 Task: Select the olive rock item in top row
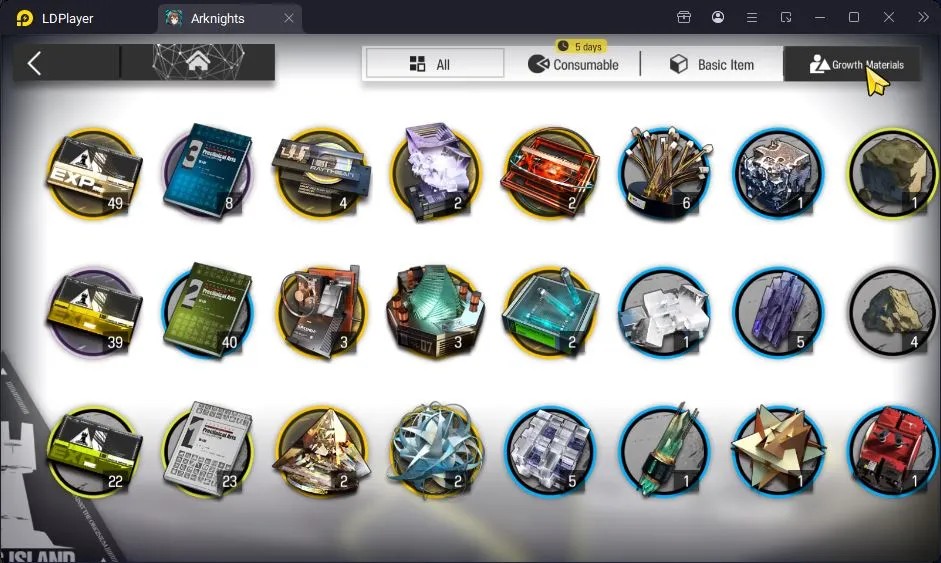893,173
